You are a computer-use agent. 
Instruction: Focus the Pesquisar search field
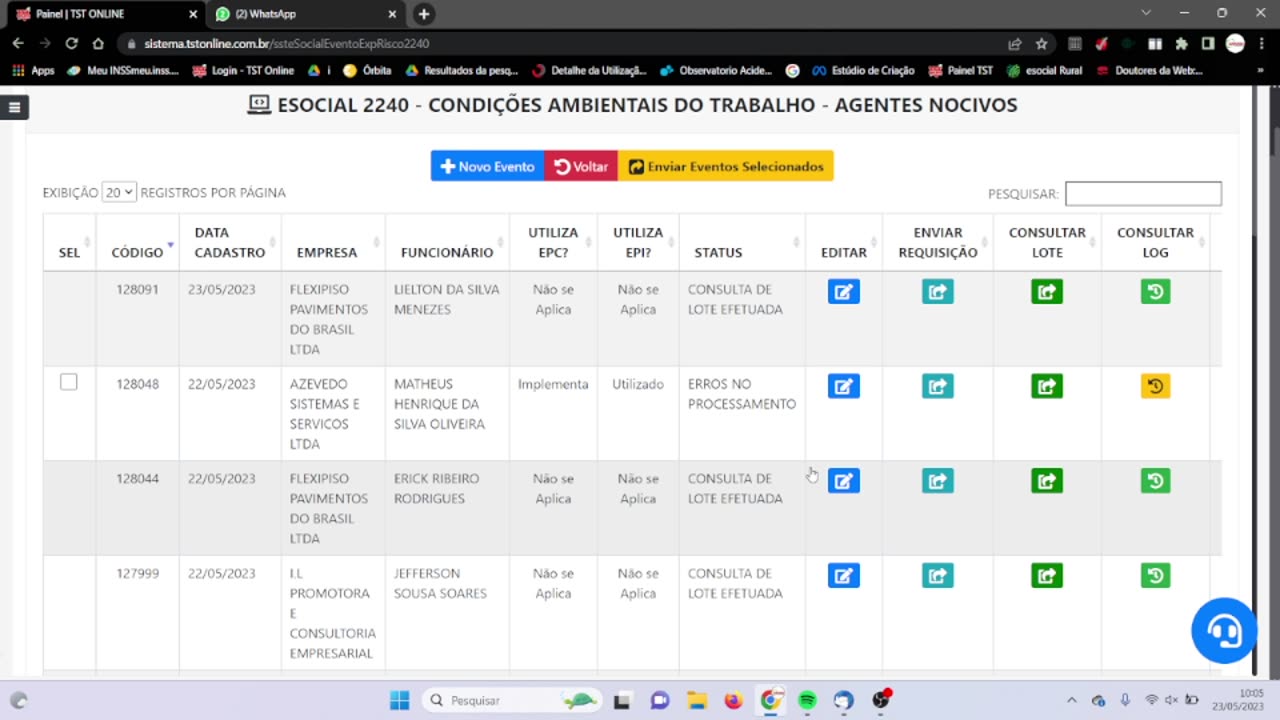[1143, 193]
